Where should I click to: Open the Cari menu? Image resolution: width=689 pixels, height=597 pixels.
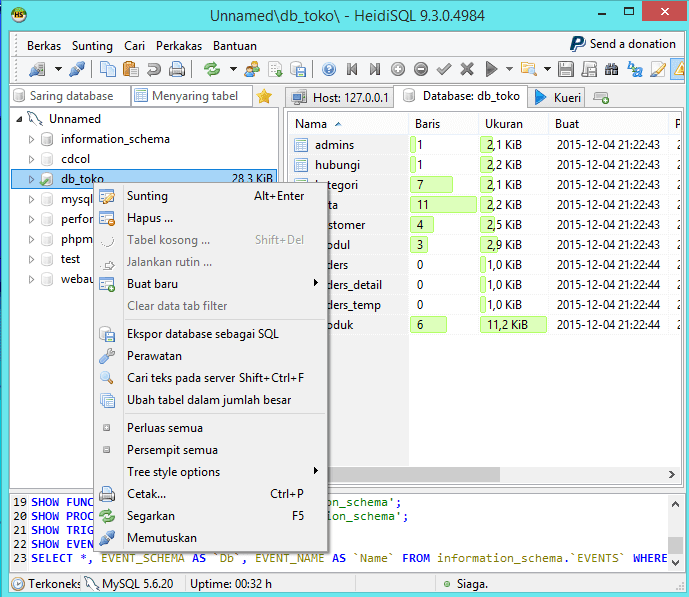tap(134, 46)
